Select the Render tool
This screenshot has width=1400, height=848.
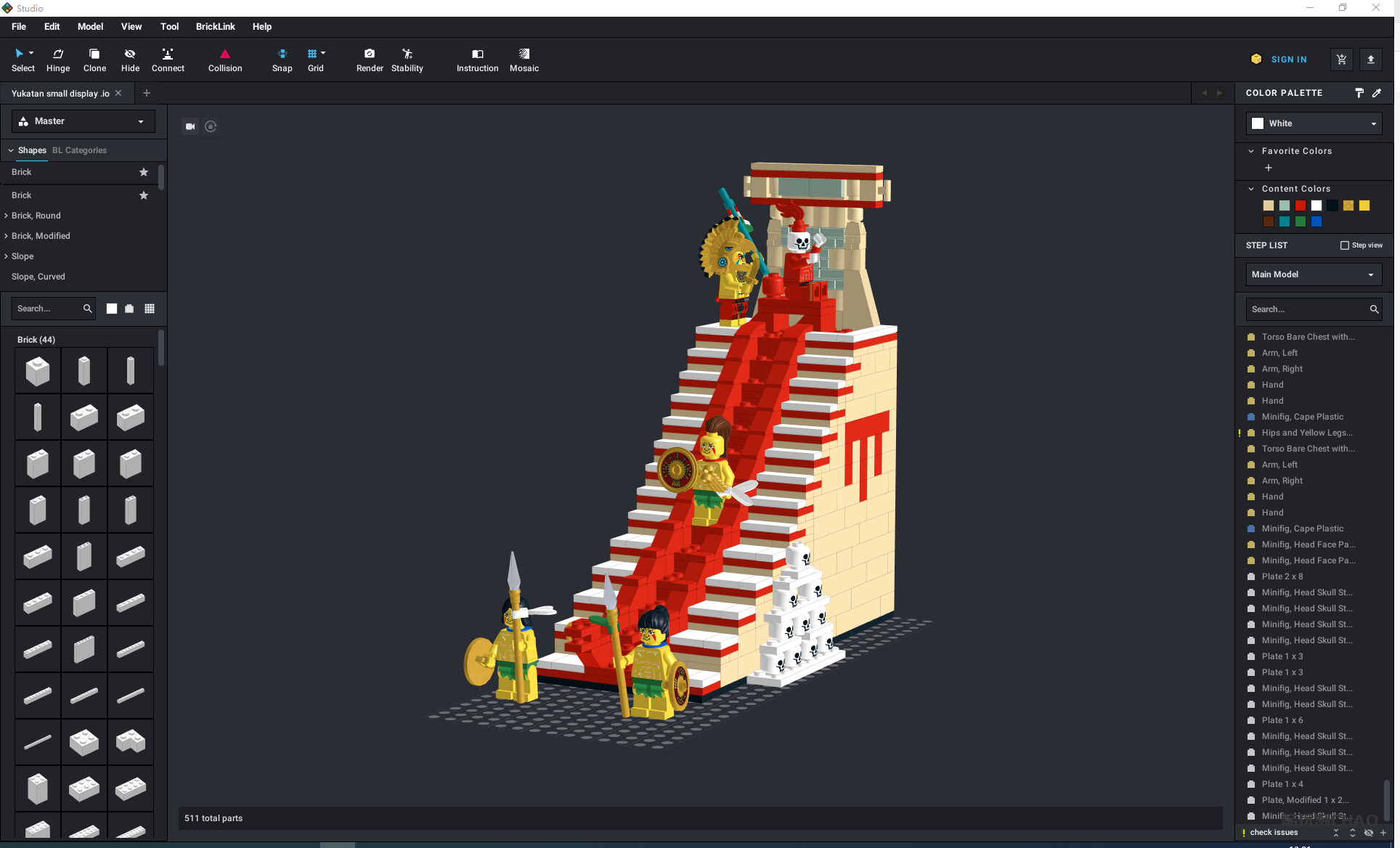pos(368,59)
